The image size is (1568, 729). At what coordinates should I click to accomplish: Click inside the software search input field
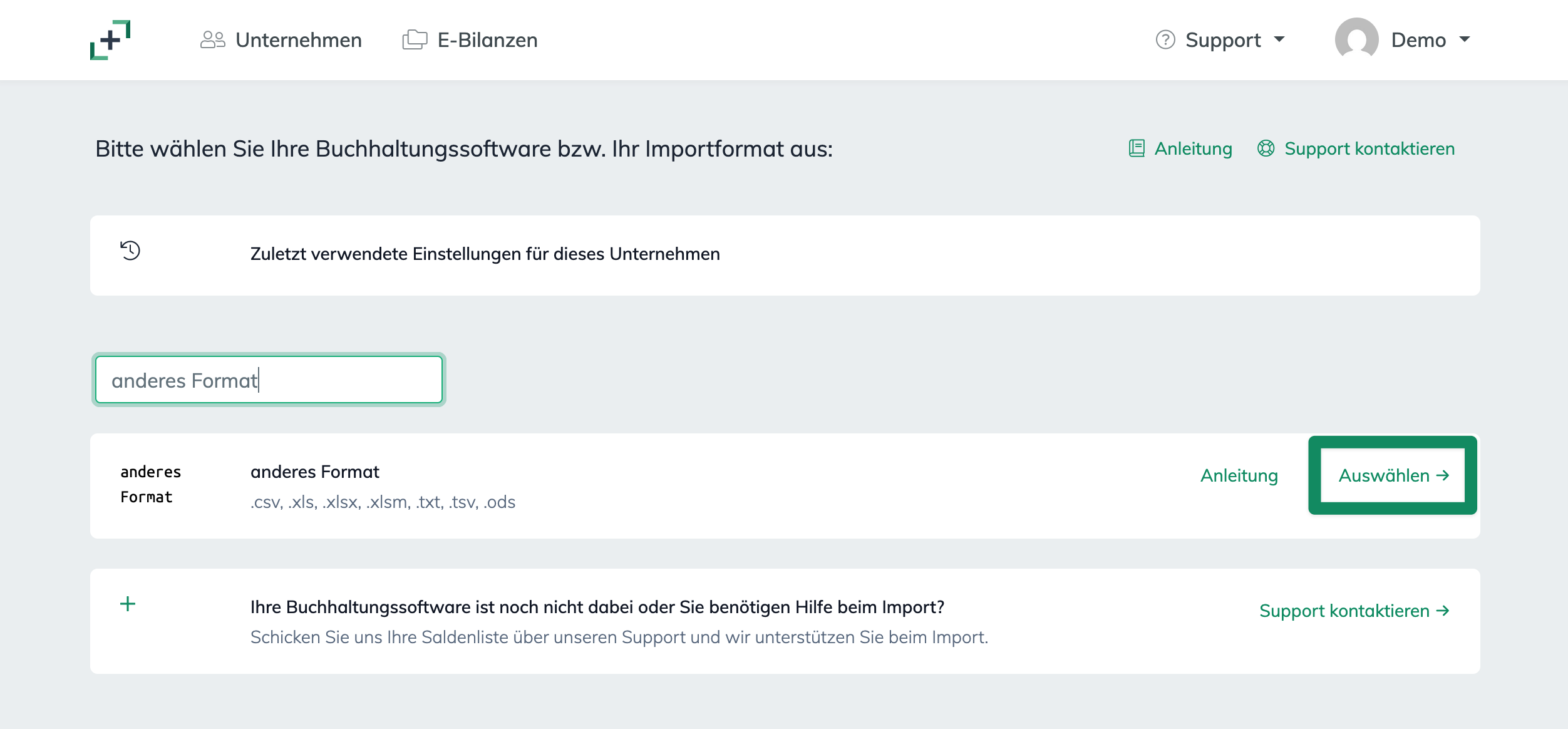click(268, 379)
